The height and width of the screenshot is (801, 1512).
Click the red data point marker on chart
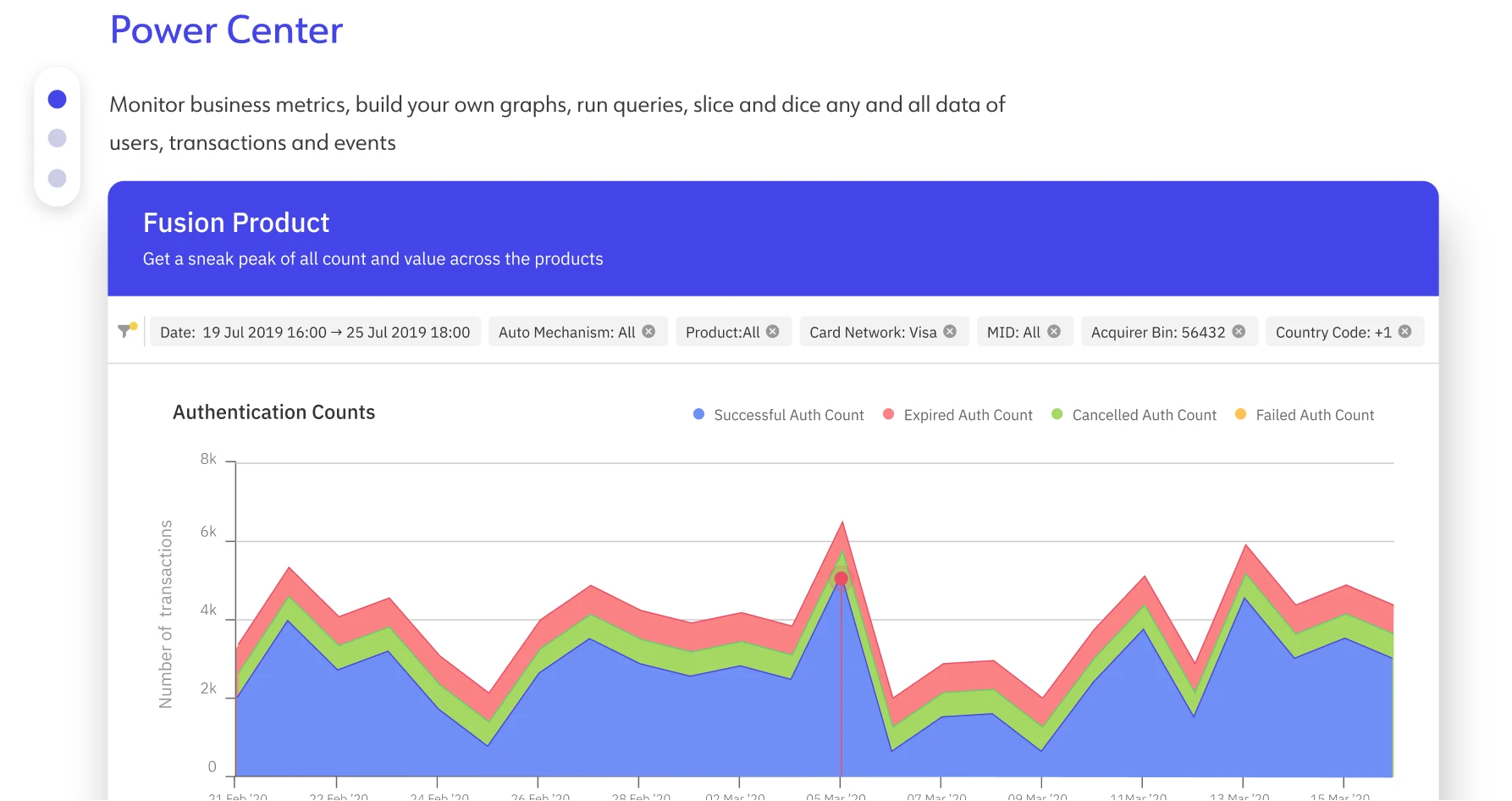[841, 579]
